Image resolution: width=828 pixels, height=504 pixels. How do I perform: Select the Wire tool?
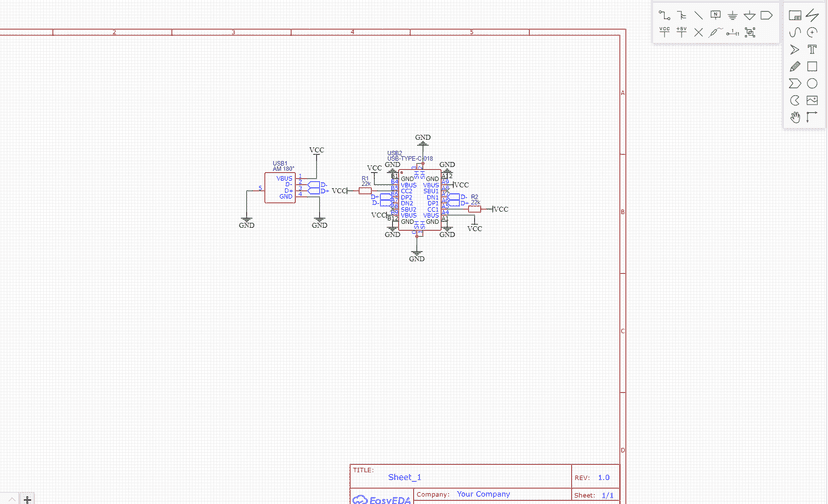[664, 15]
